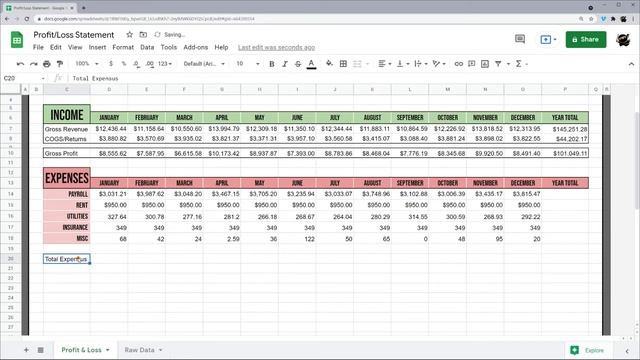Open the functions sigma menu

[518, 64]
